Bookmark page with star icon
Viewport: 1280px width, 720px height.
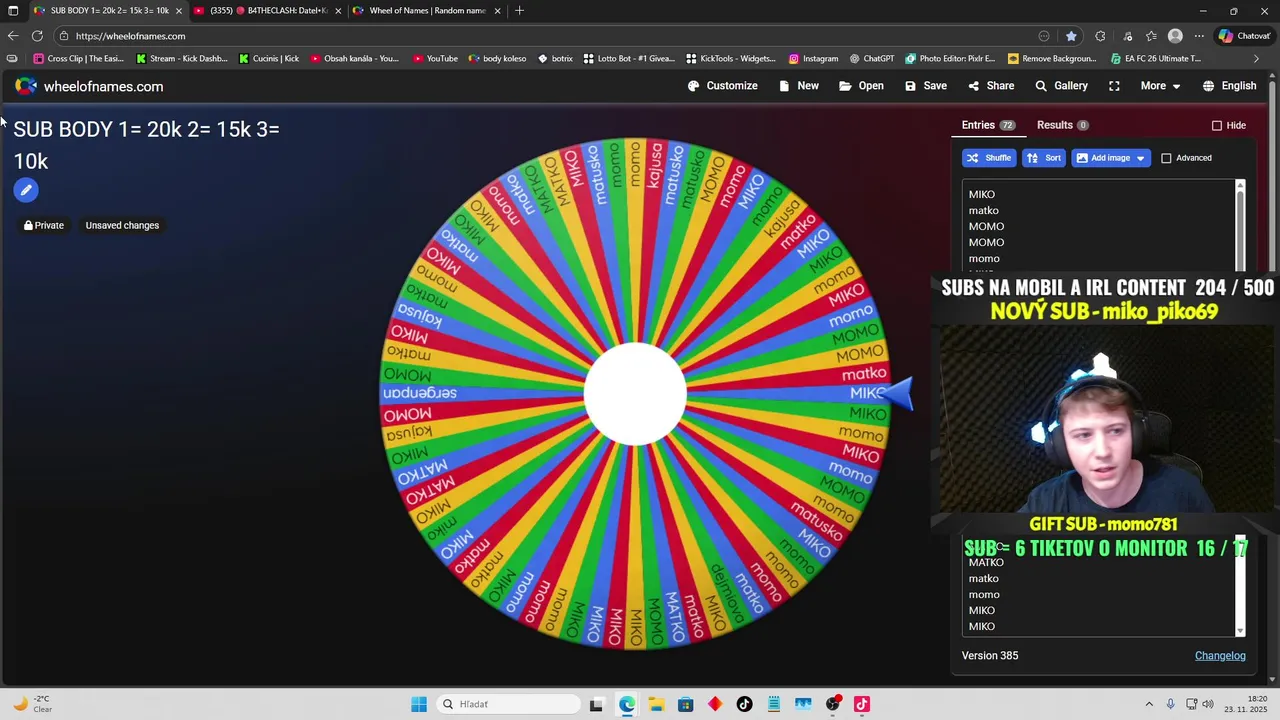(x=1071, y=36)
